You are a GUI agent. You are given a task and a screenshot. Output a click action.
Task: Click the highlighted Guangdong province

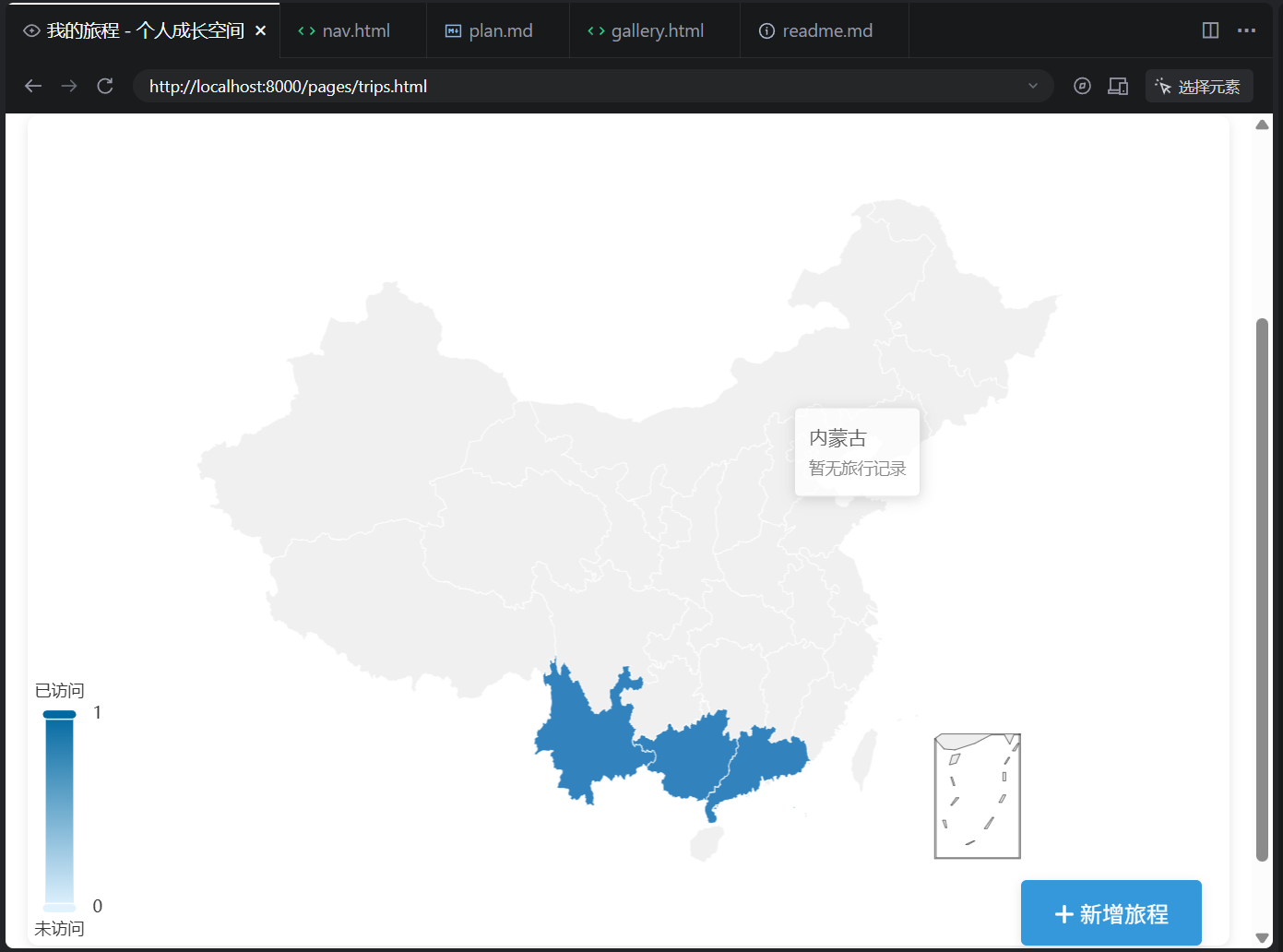coord(767,758)
